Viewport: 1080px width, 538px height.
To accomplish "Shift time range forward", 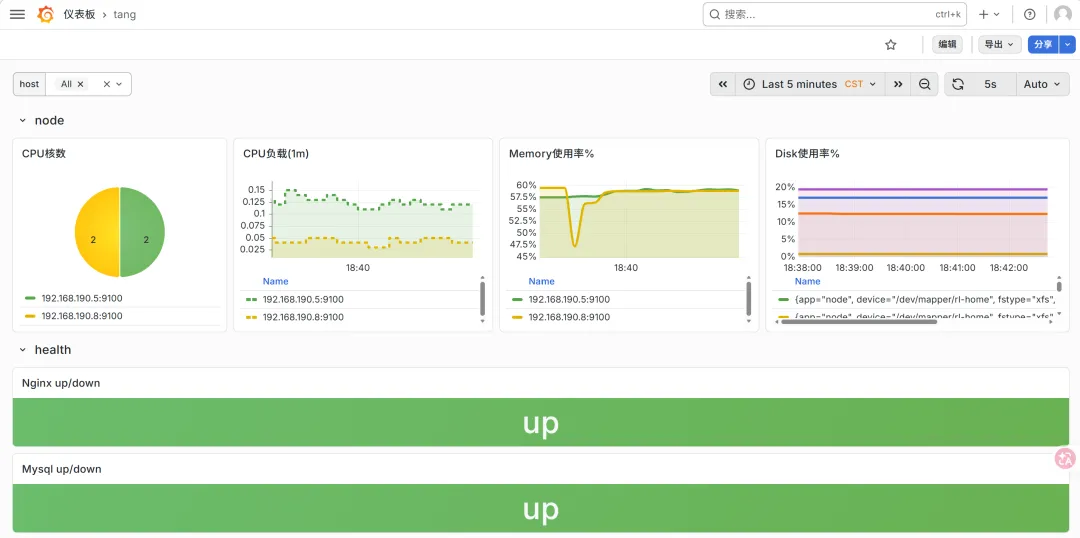I will (x=898, y=84).
